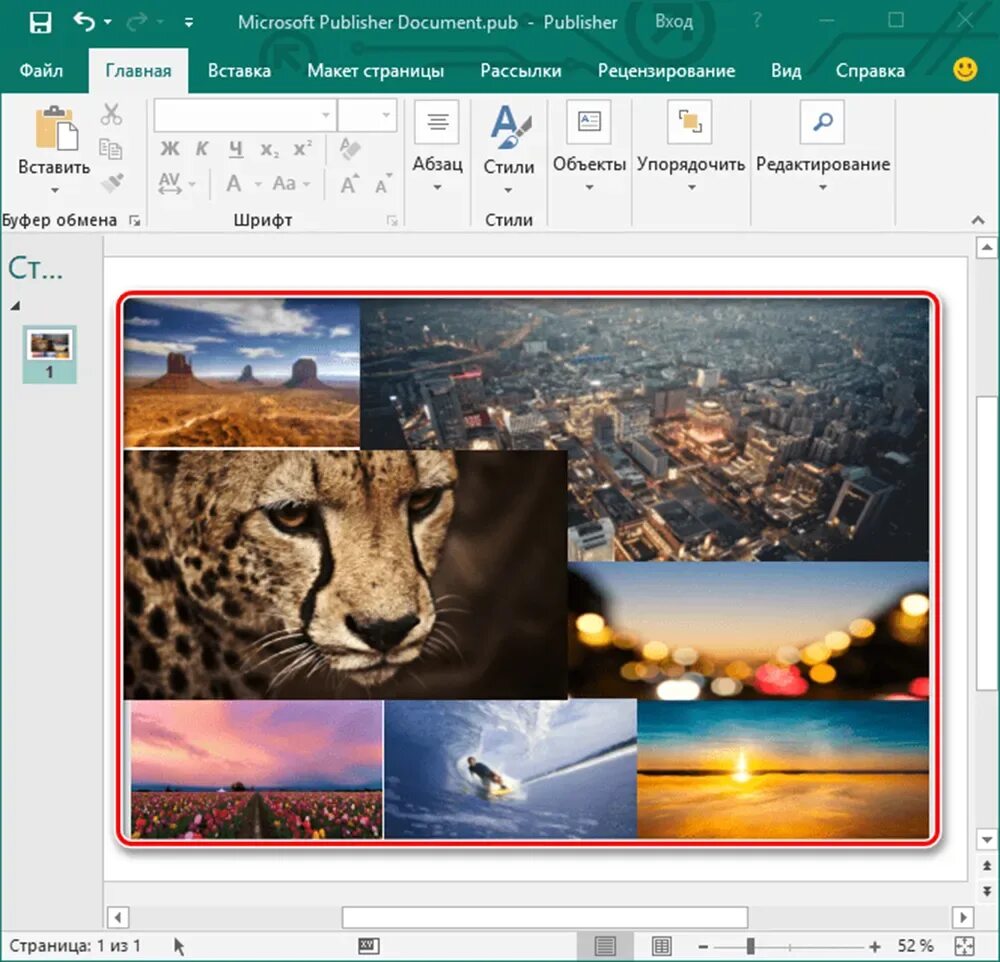The image size is (1000, 962).
Task: Click the font name combo box
Action: click(x=245, y=115)
